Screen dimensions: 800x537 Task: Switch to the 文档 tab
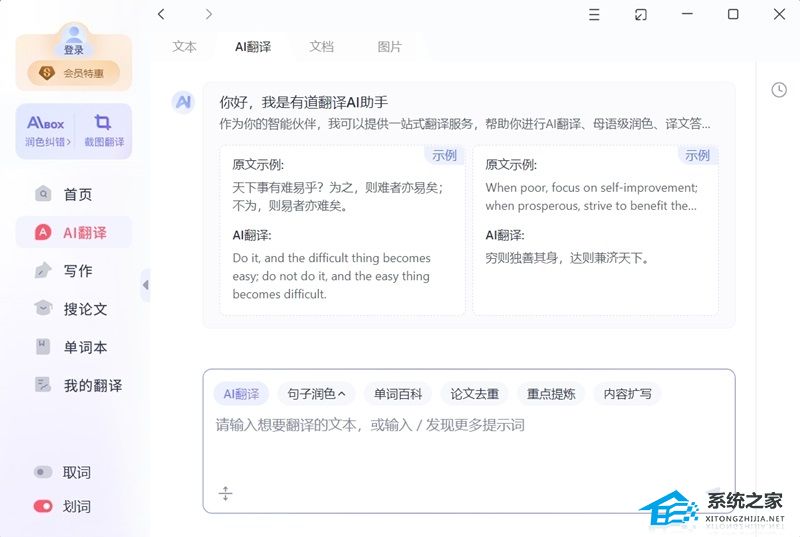point(321,47)
